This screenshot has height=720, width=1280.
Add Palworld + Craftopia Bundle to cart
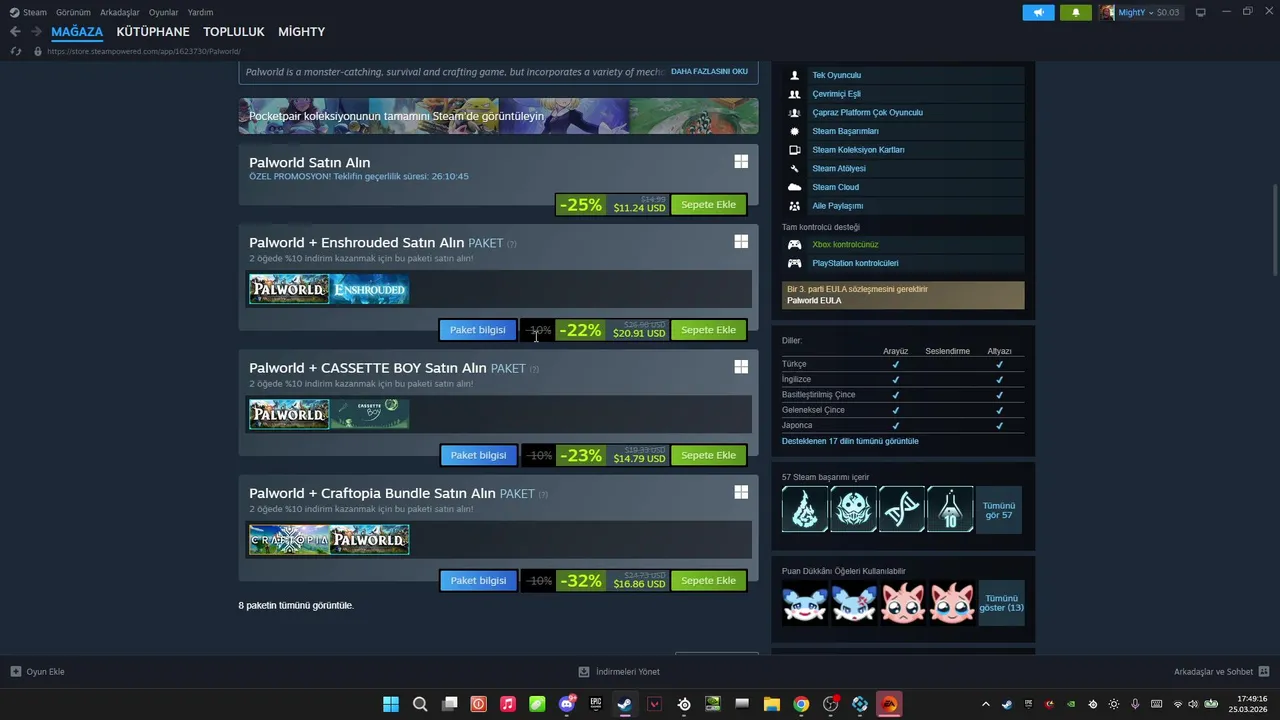click(x=708, y=580)
